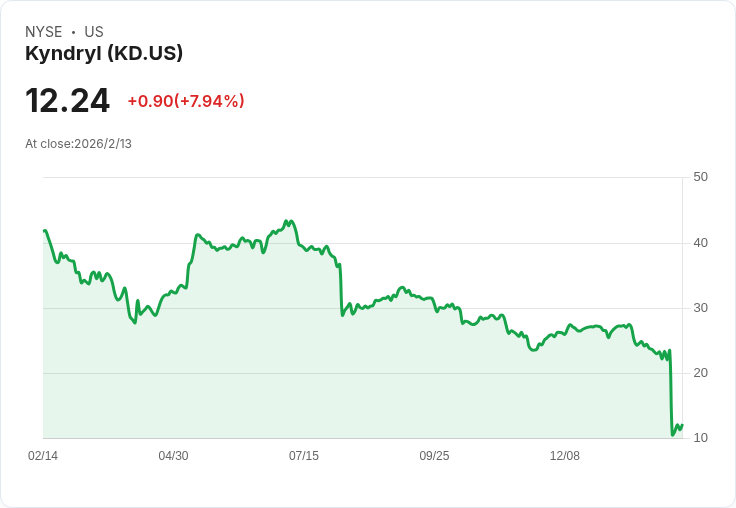Screen dimensions: 736x508
Task: Click the US market label in the header
Action: coord(94,32)
